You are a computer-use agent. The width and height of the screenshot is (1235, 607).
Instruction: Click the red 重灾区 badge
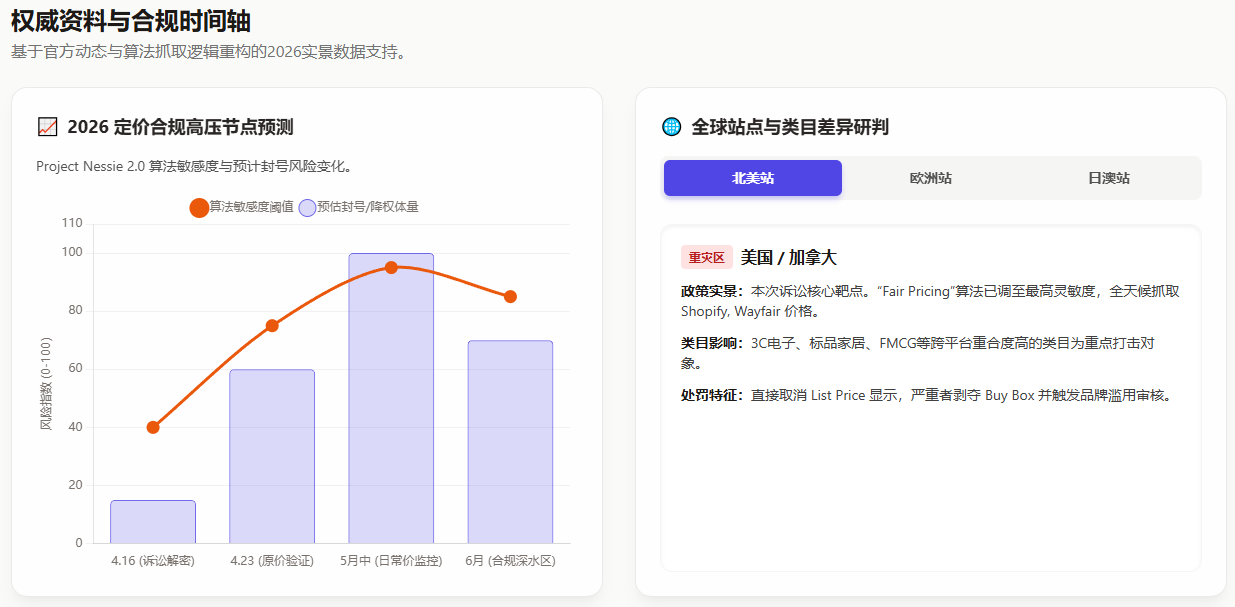pyautogui.click(x=706, y=257)
